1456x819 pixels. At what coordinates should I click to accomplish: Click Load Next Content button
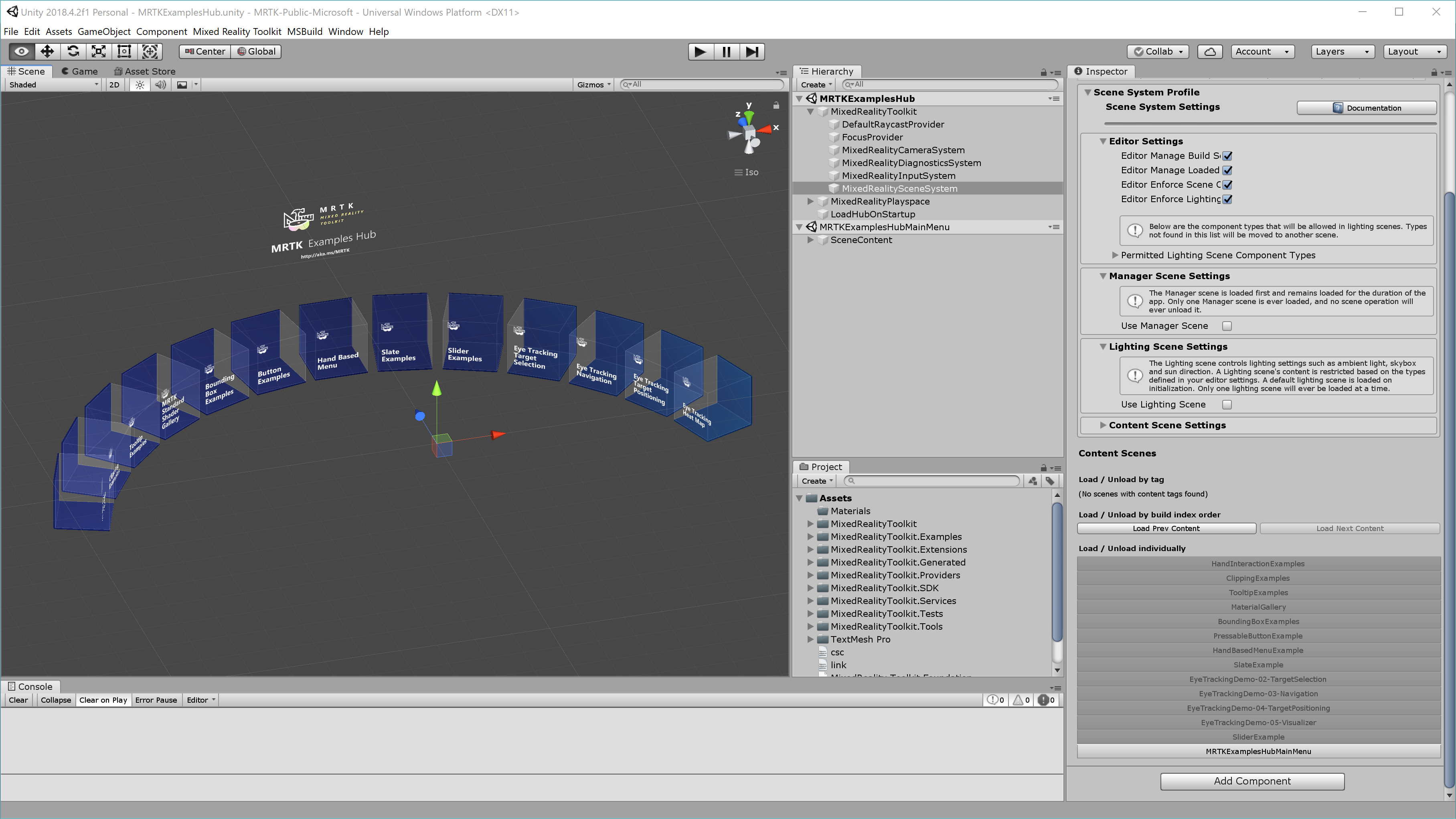[x=1348, y=528]
